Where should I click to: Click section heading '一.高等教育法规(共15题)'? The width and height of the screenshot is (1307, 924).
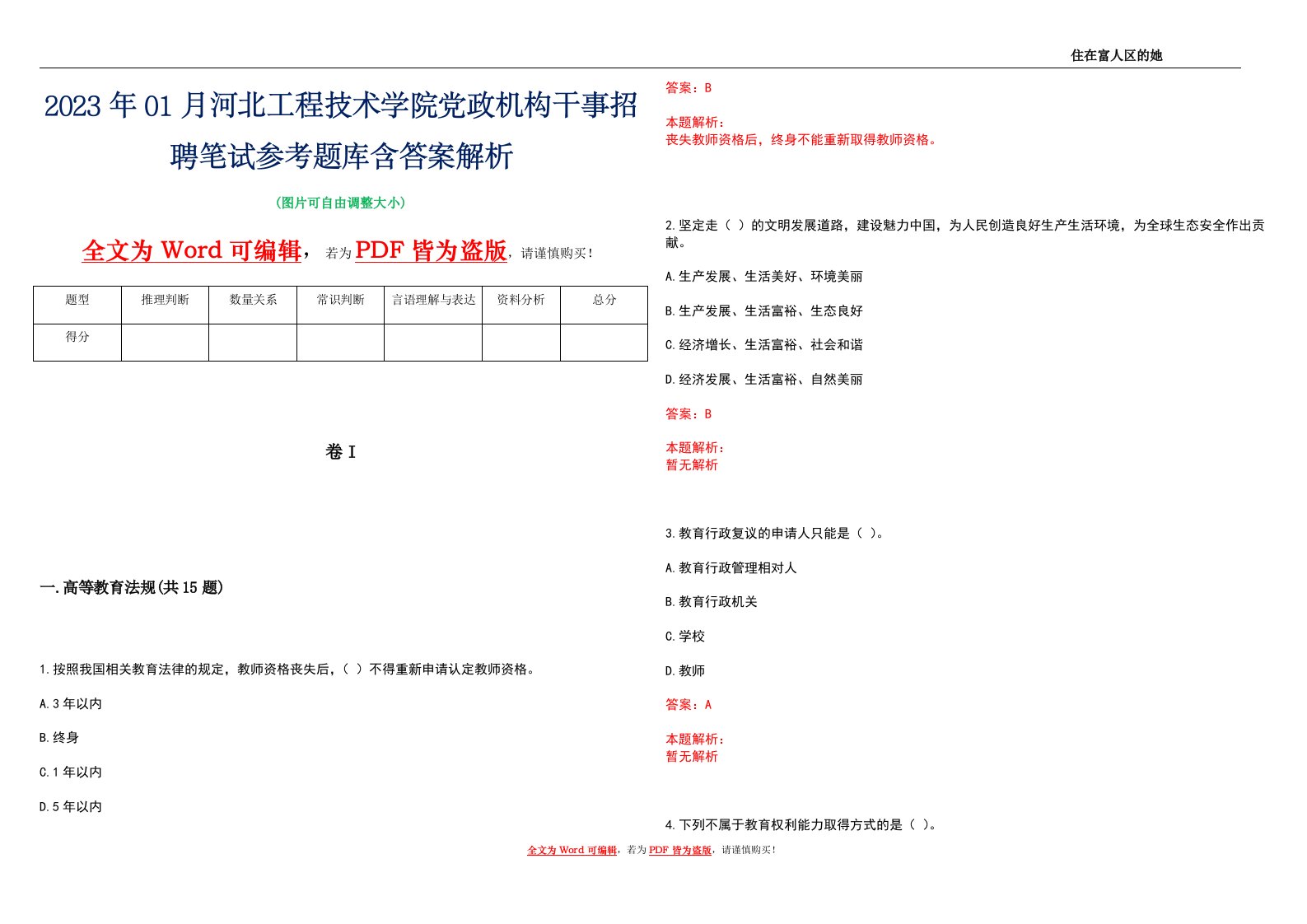coord(132,587)
